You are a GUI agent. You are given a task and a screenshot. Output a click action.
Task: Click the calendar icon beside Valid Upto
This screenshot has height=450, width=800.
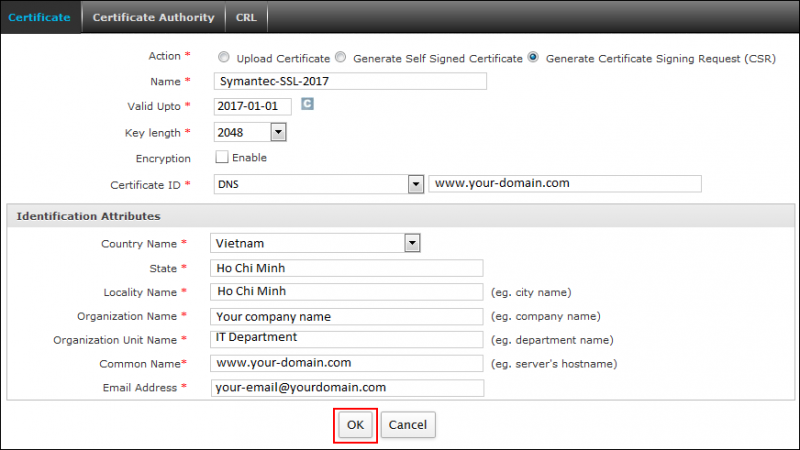pyautogui.click(x=308, y=105)
